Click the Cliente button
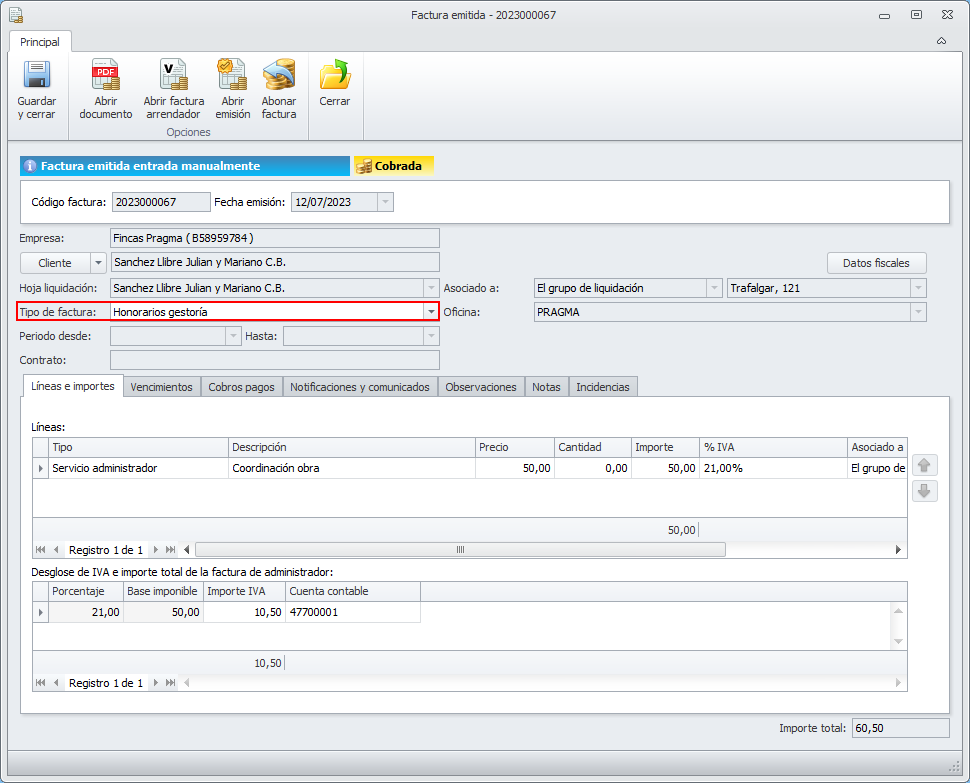The width and height of the screenshot is (970, 783). pyautogui.click(x=55, y=263)
